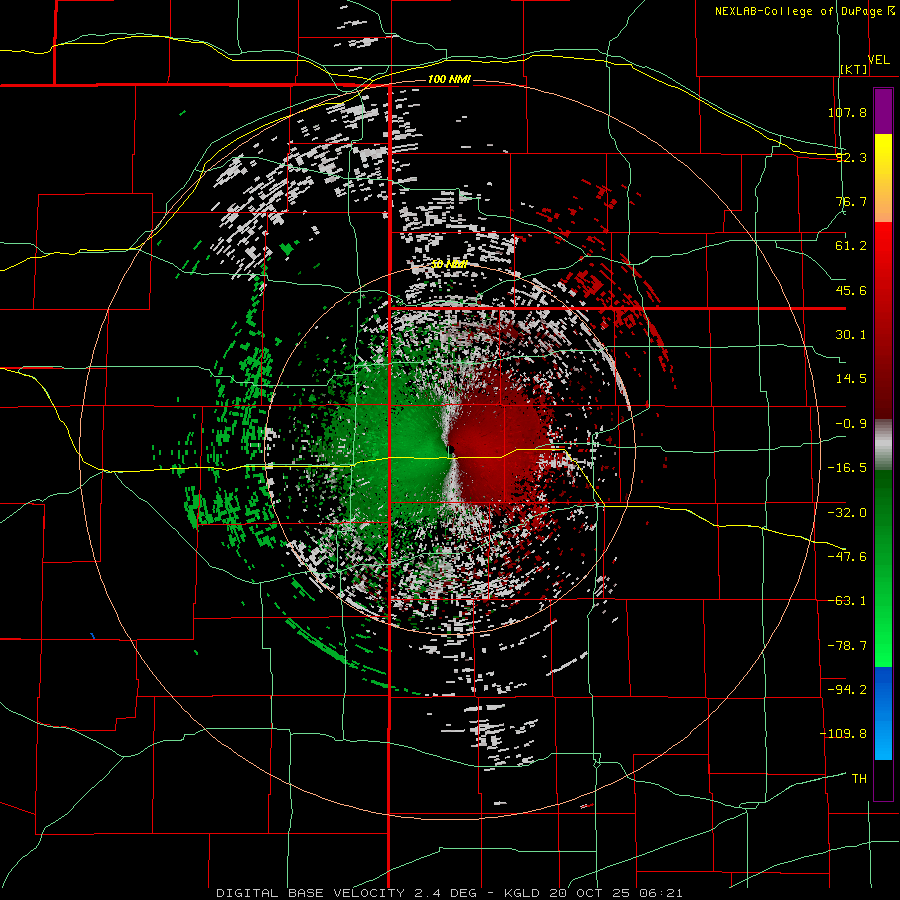Pick the black TH segment of color bar
This screenshot has width=900, height=900.
coord(883,779)
